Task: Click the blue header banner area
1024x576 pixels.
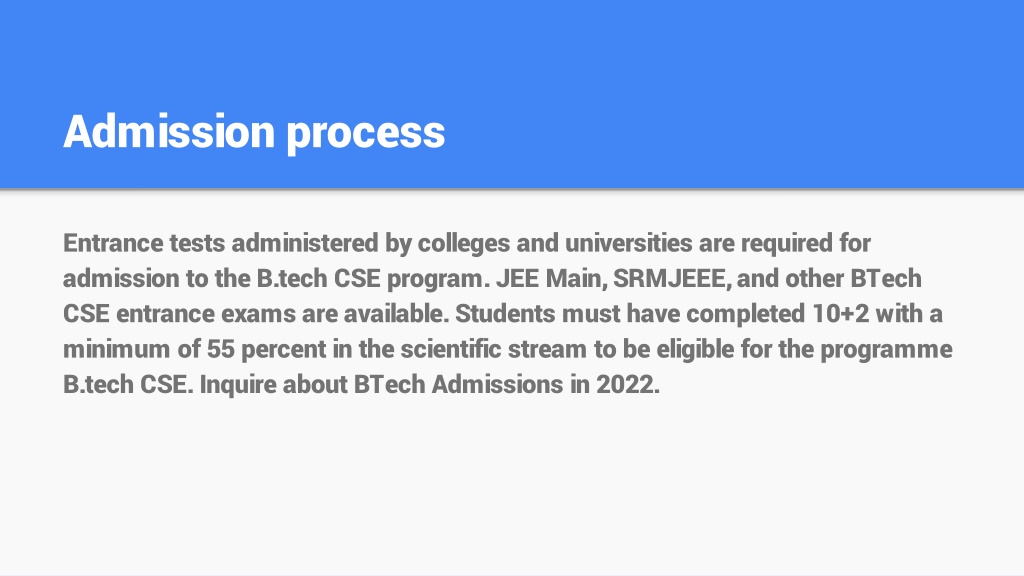Action: [x=512, y=94]
